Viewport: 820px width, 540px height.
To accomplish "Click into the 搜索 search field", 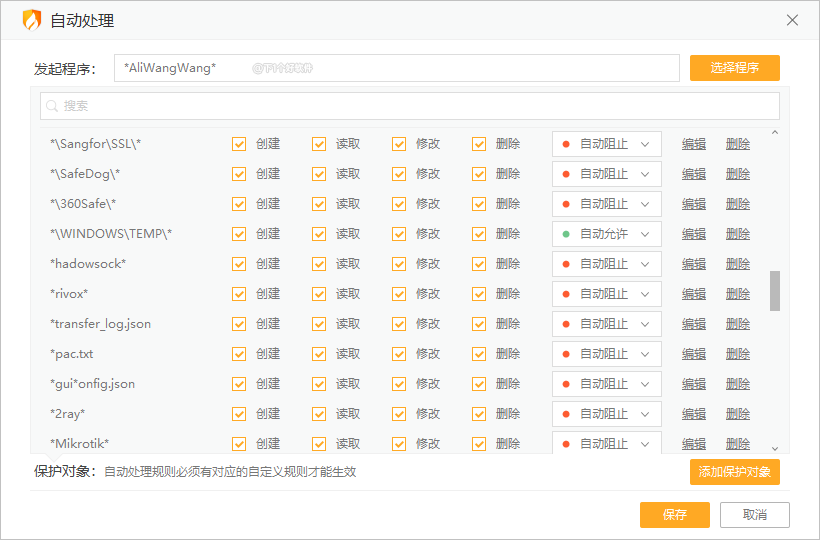I will 410,106.
